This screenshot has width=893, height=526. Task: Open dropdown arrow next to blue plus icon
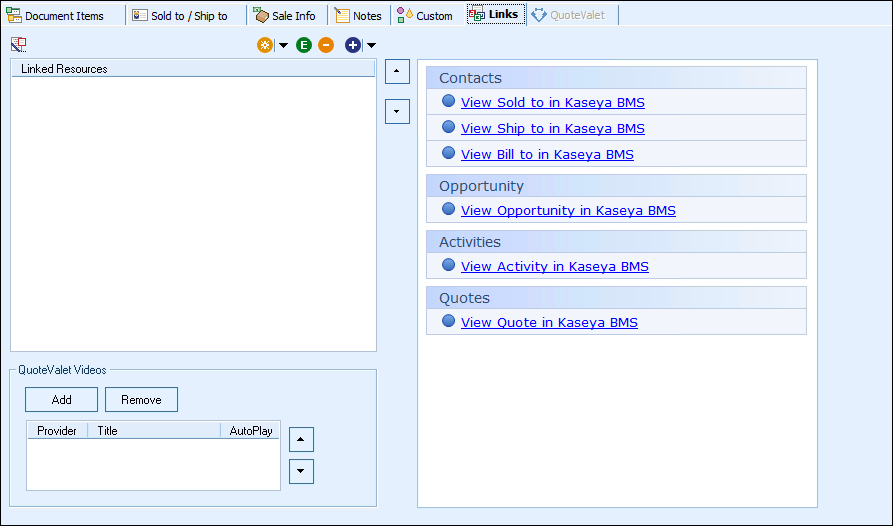tap(371, 45)
